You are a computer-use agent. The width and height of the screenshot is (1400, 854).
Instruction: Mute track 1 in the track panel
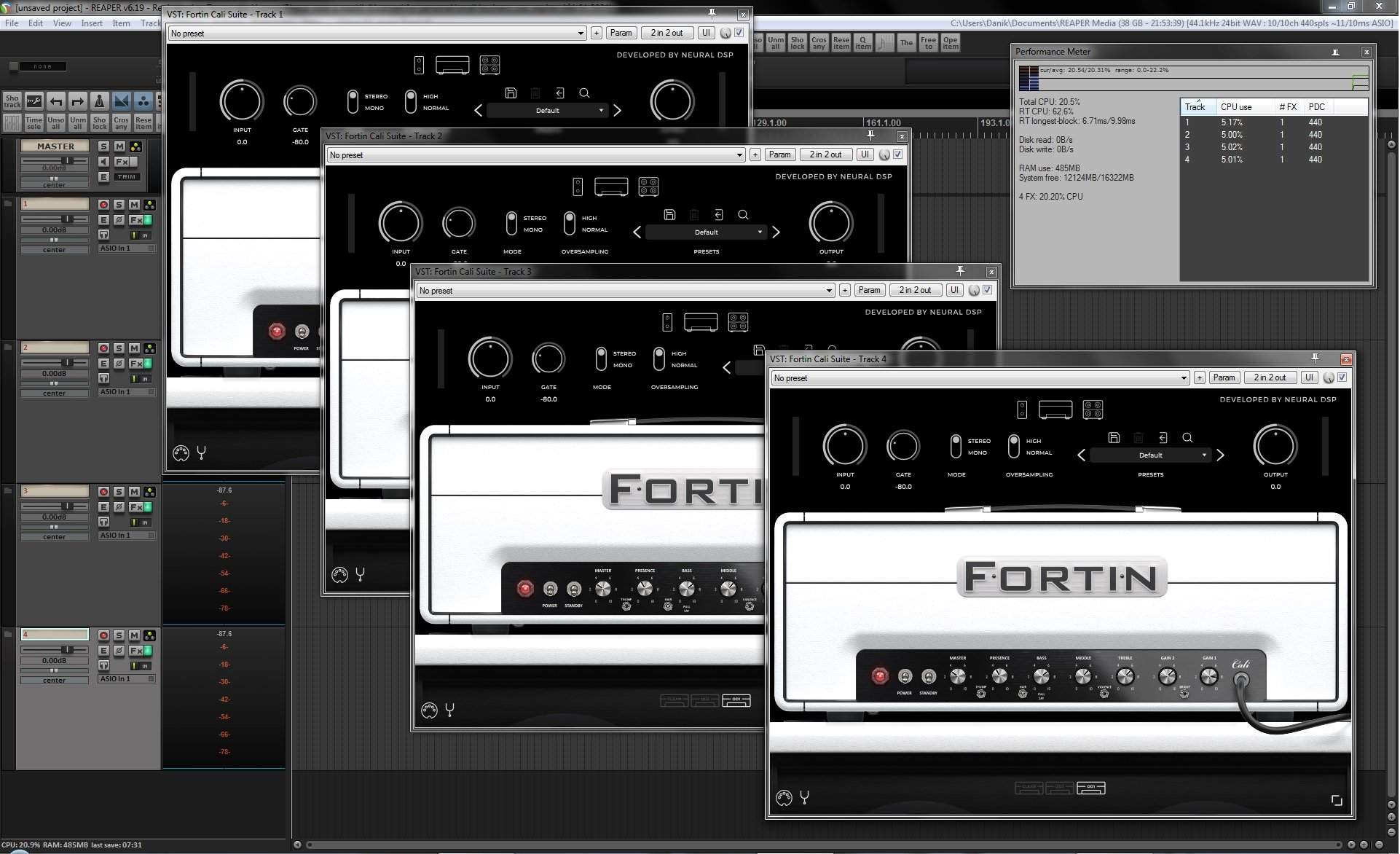[135, 205]
